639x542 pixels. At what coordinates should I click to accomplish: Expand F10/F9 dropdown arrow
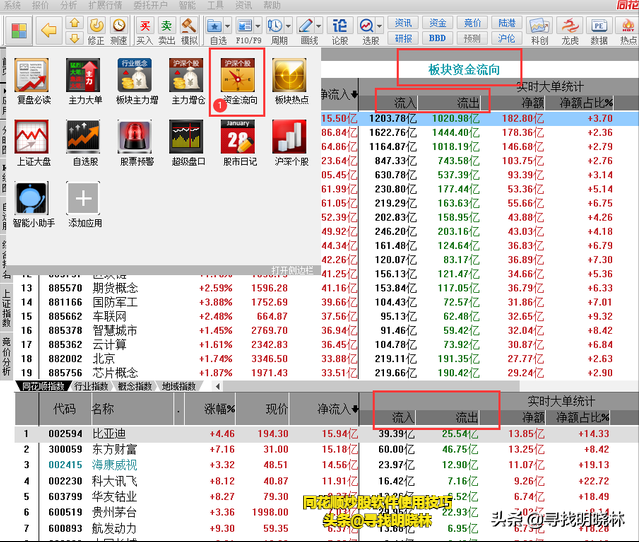coord(258,26)
